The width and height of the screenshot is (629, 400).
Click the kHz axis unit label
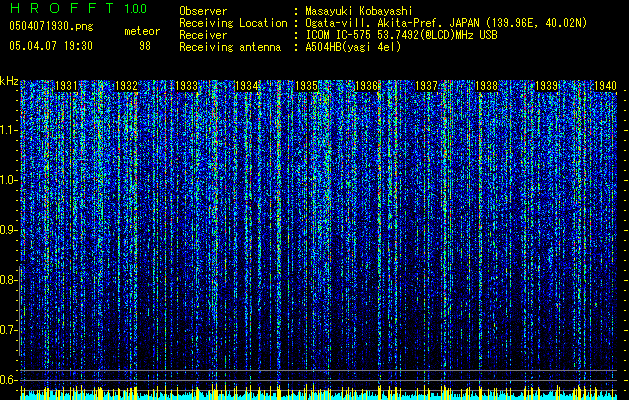[9, 81]
